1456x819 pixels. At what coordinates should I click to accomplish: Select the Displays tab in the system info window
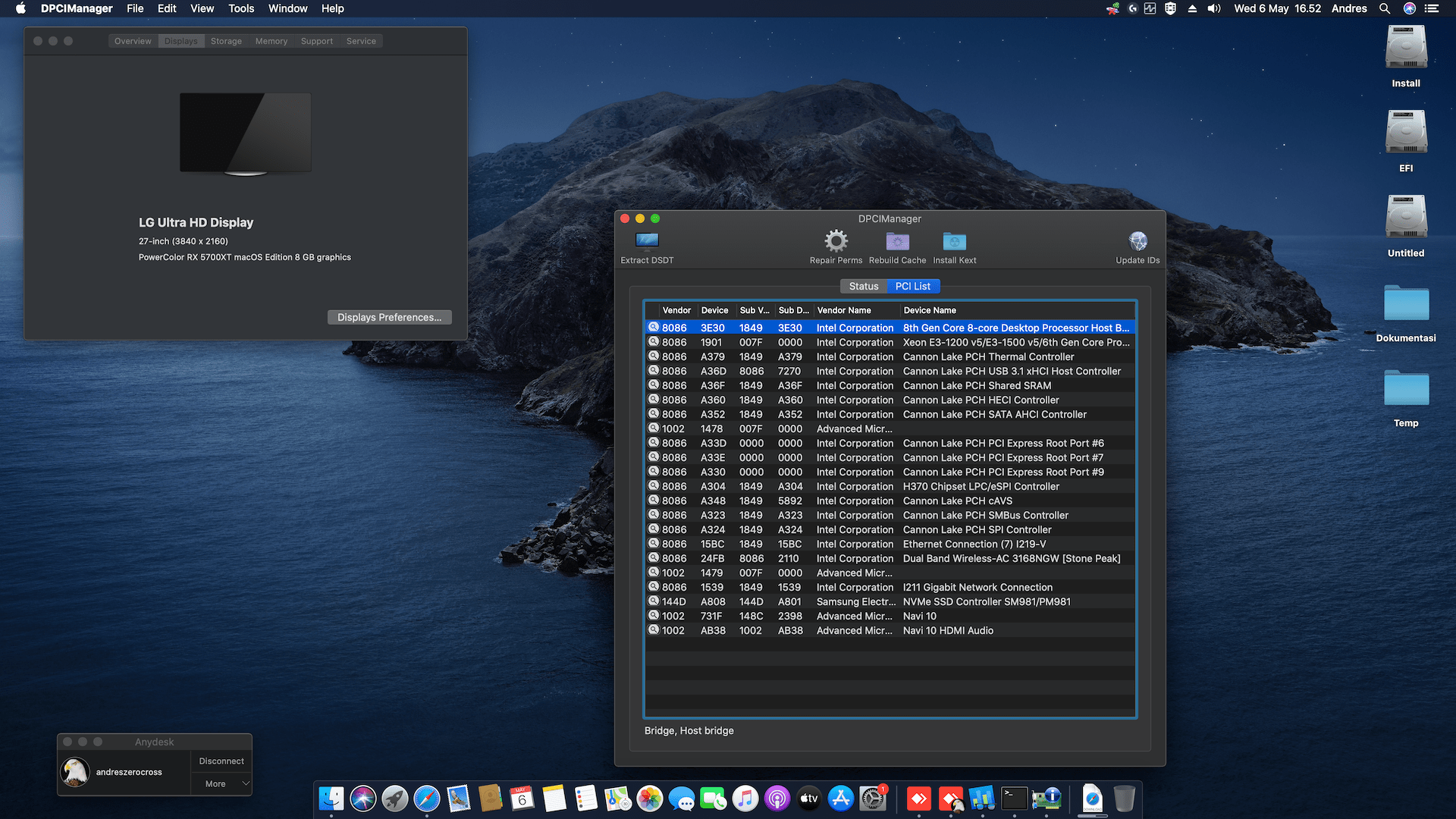[x=180, y=41]
